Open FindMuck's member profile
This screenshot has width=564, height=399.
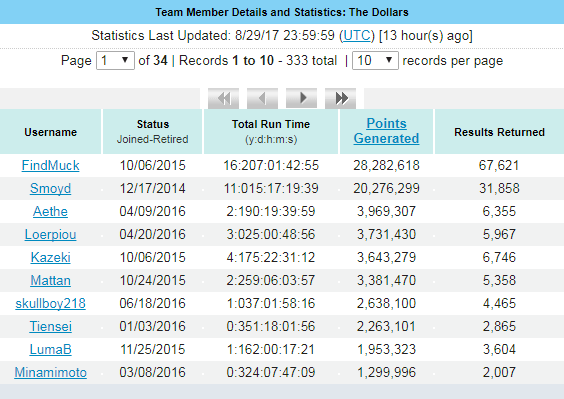[x=50, y=166]
